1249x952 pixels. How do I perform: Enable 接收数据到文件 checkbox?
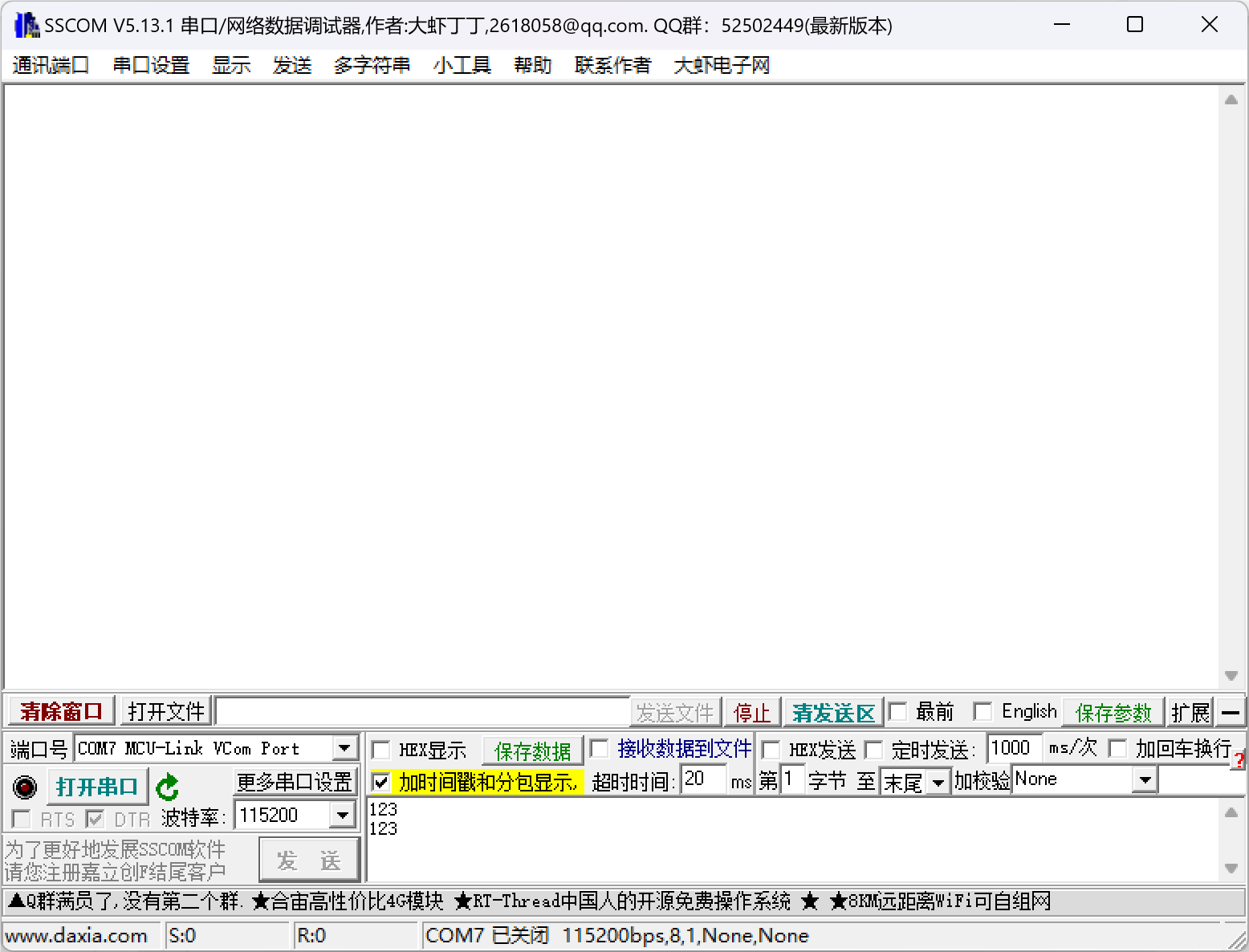click(x=599, y=749)
